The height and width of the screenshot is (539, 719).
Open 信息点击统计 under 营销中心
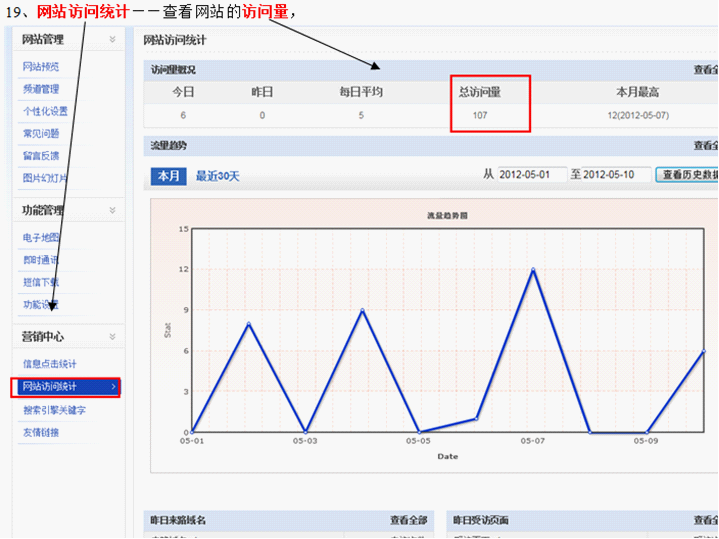point(49,364)
